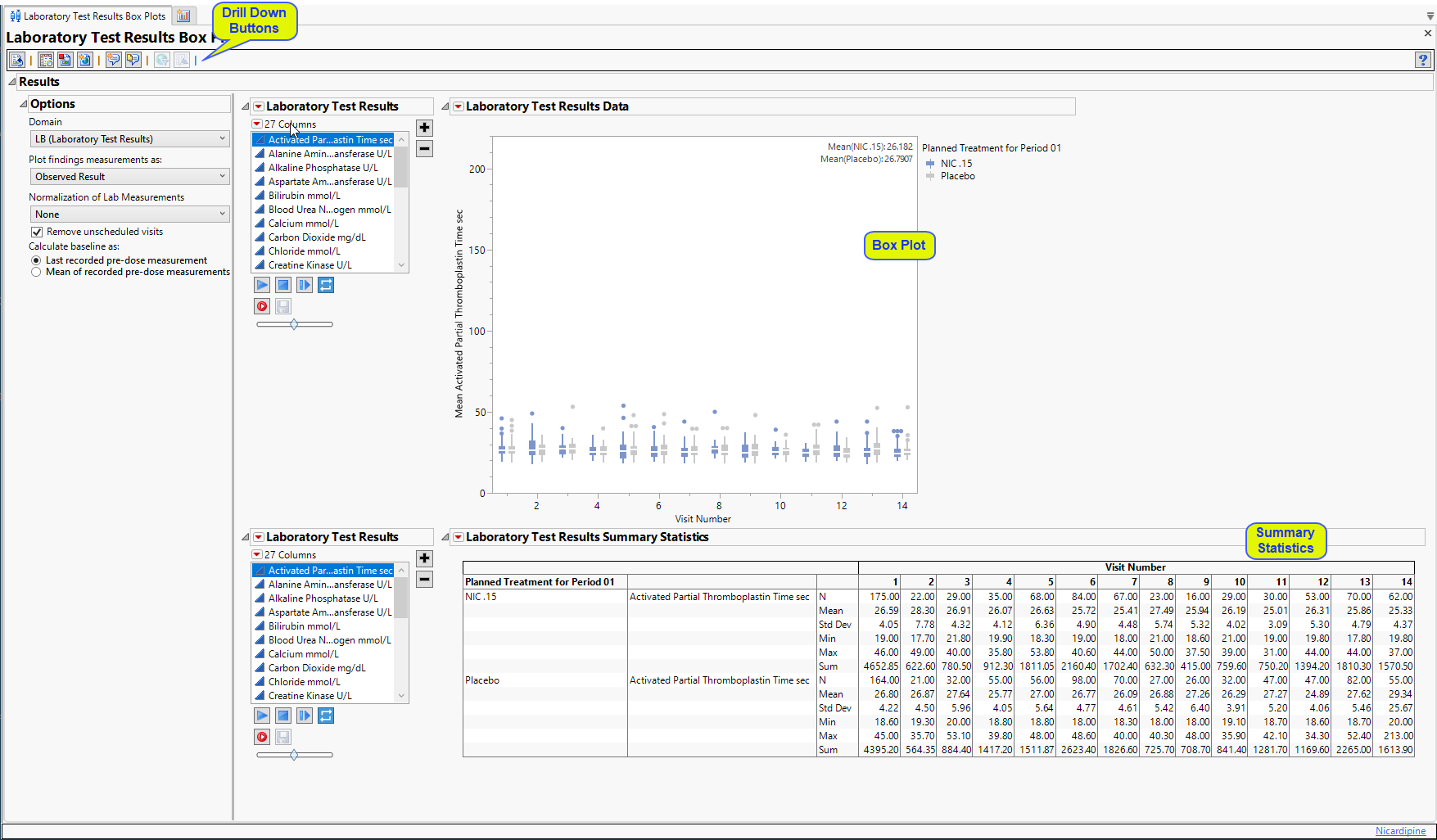This screenshot has height=840, width=1437.
Task: Open the second tab with chart icon
Action: click(183, 16)
